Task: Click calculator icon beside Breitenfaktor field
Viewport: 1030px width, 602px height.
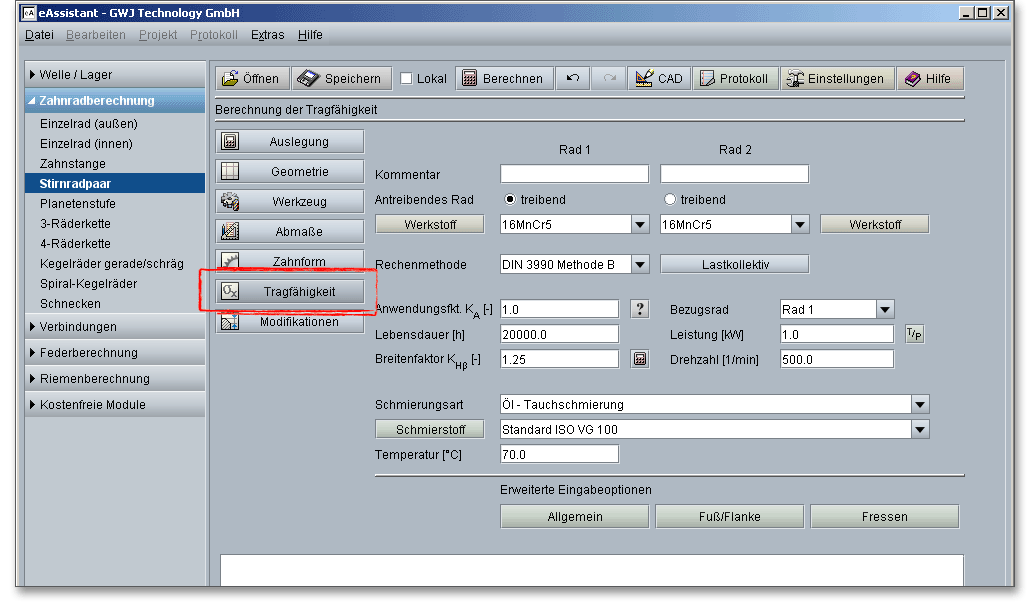Action: click(640, 359)
